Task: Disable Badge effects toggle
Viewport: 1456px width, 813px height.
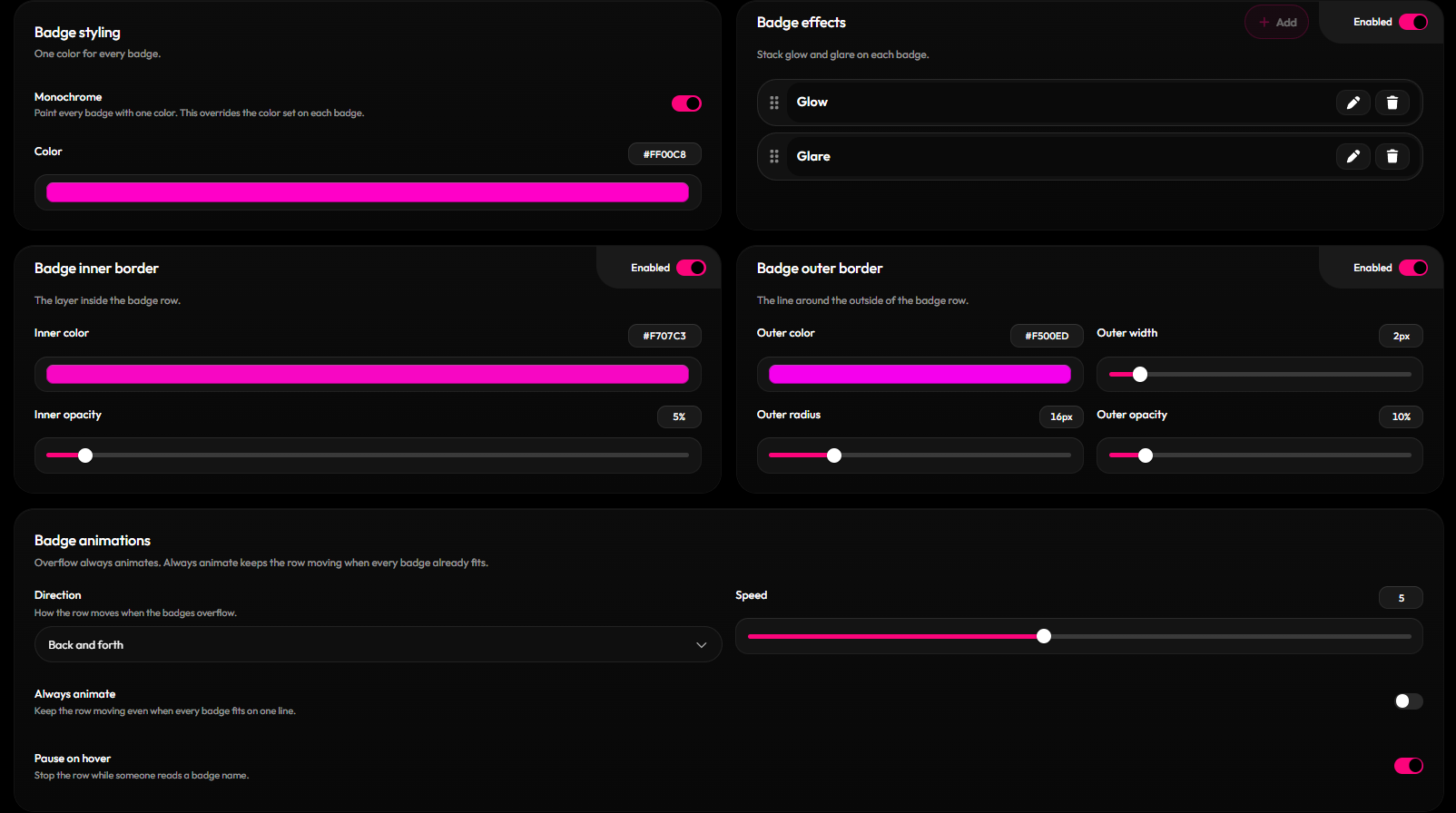Action: [x=1413, y=22]
